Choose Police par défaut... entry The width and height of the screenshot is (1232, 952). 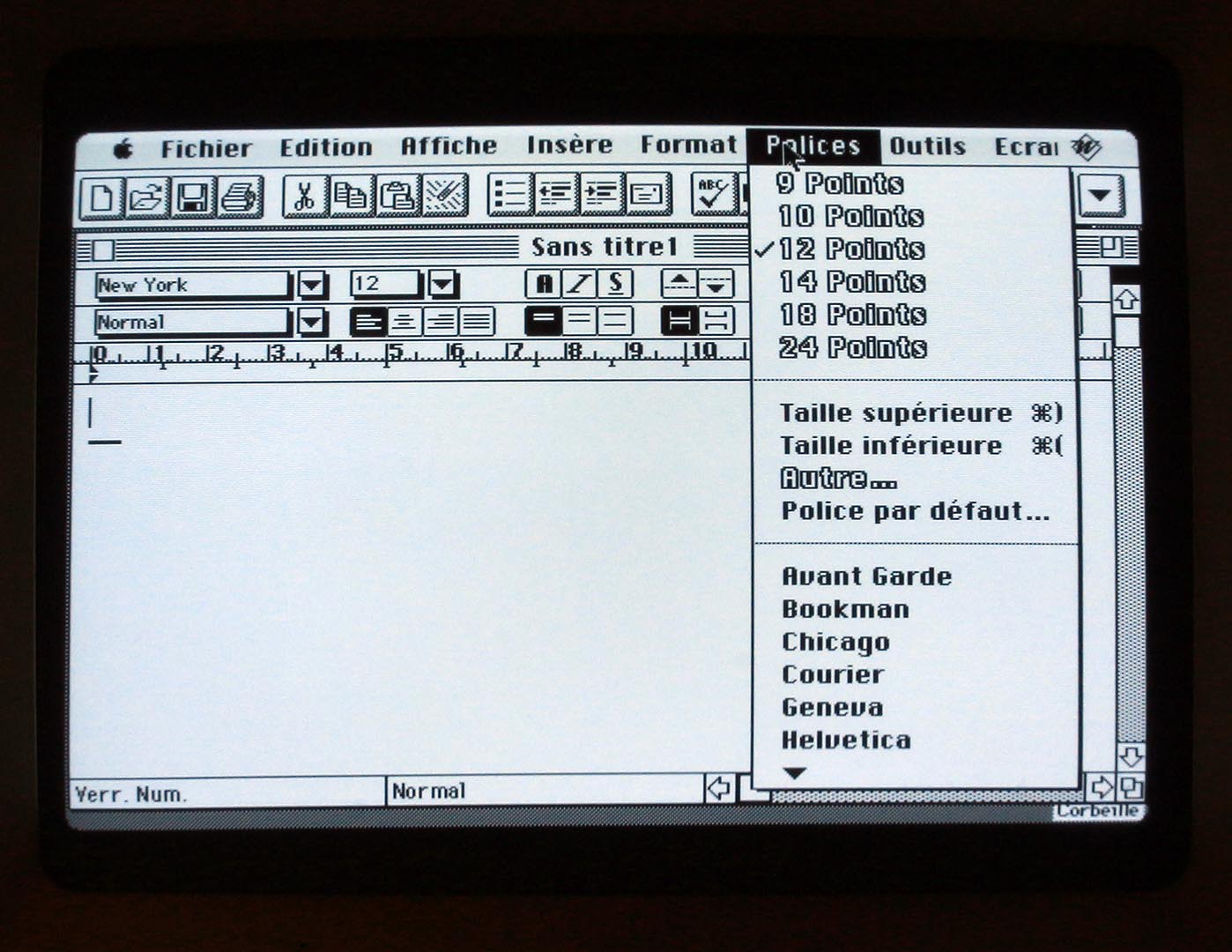point(917,511)
